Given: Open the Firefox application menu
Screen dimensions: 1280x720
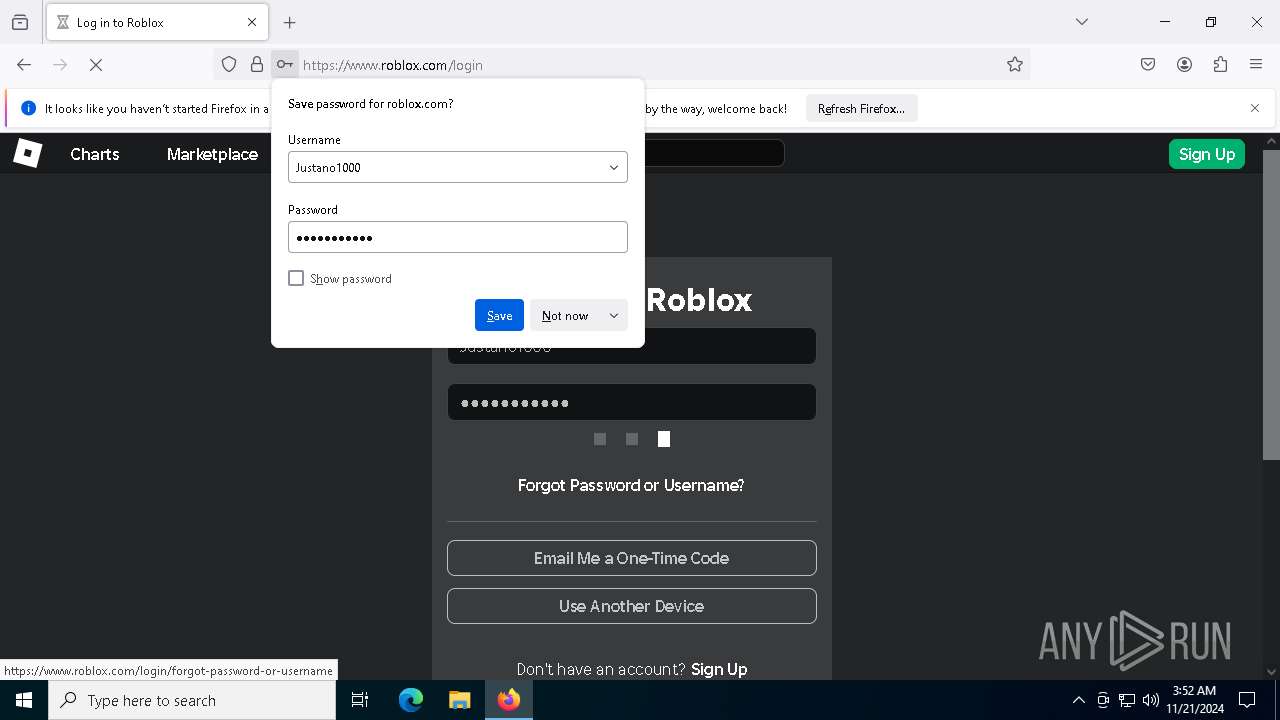Looking at the screenshot, I should [x=1256, y=64].
